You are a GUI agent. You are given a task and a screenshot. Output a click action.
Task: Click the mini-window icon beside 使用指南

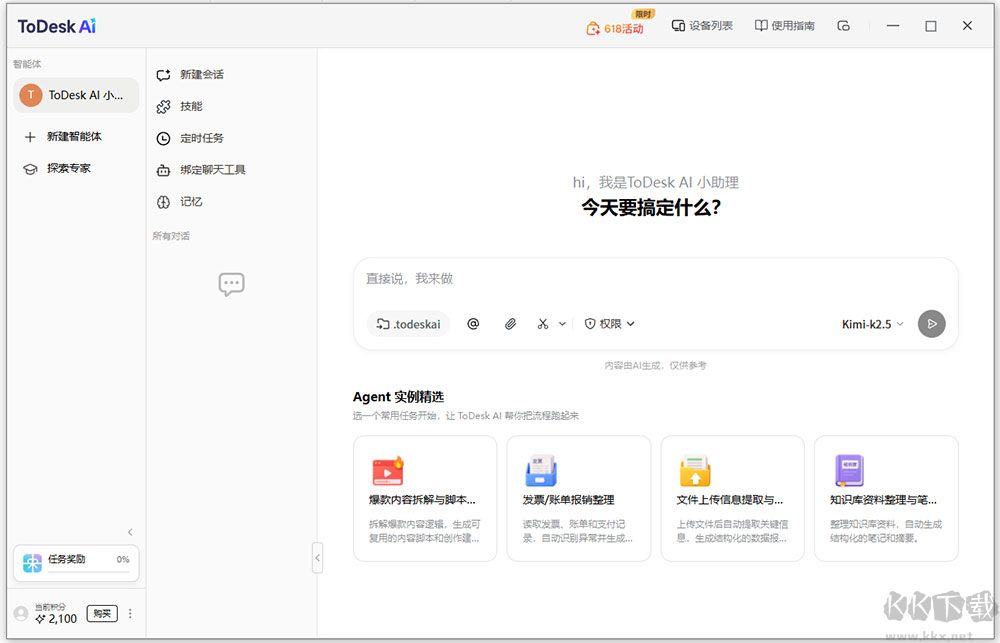[843, 26]
